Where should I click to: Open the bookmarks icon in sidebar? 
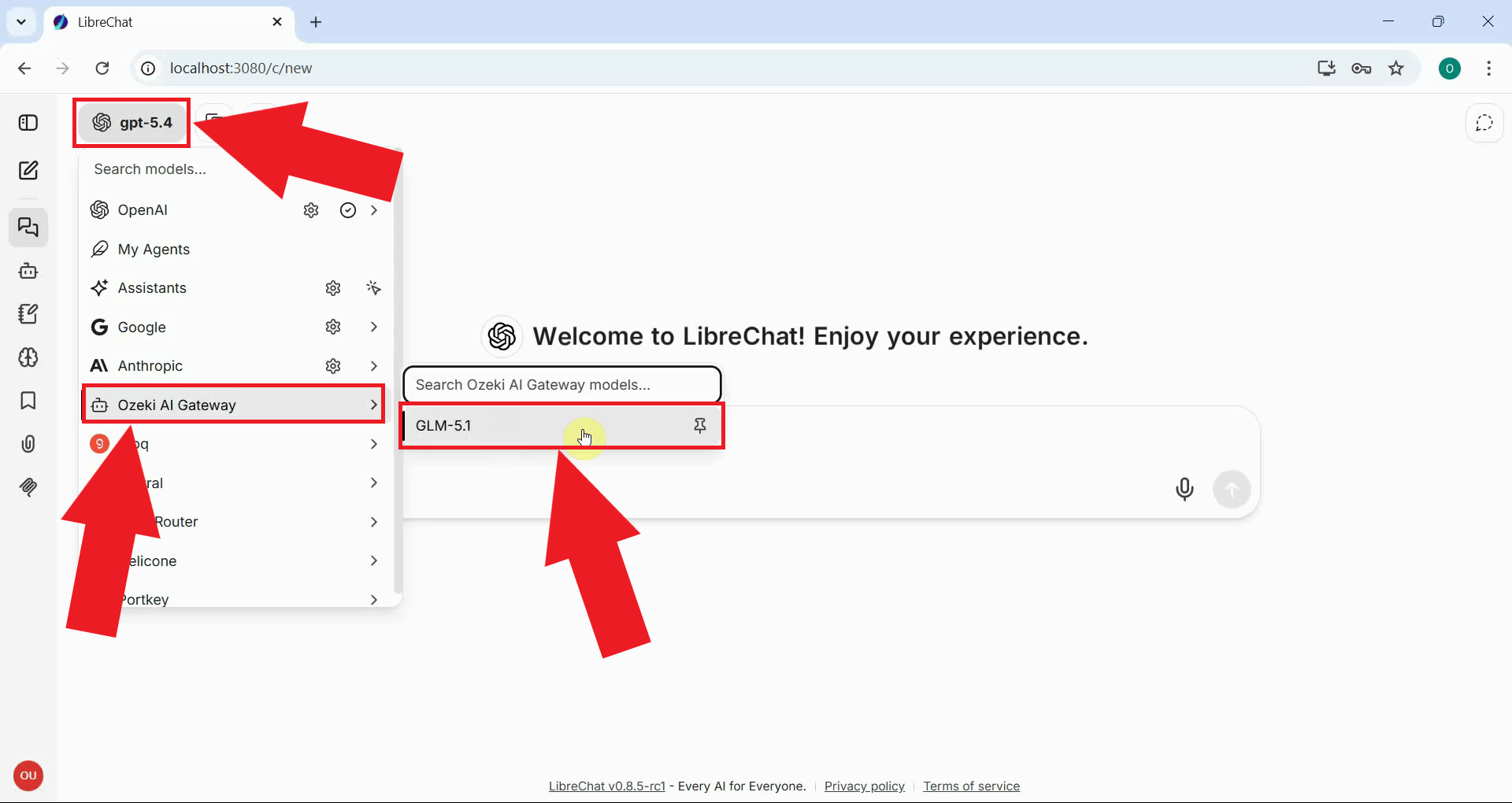coord(28,401)
